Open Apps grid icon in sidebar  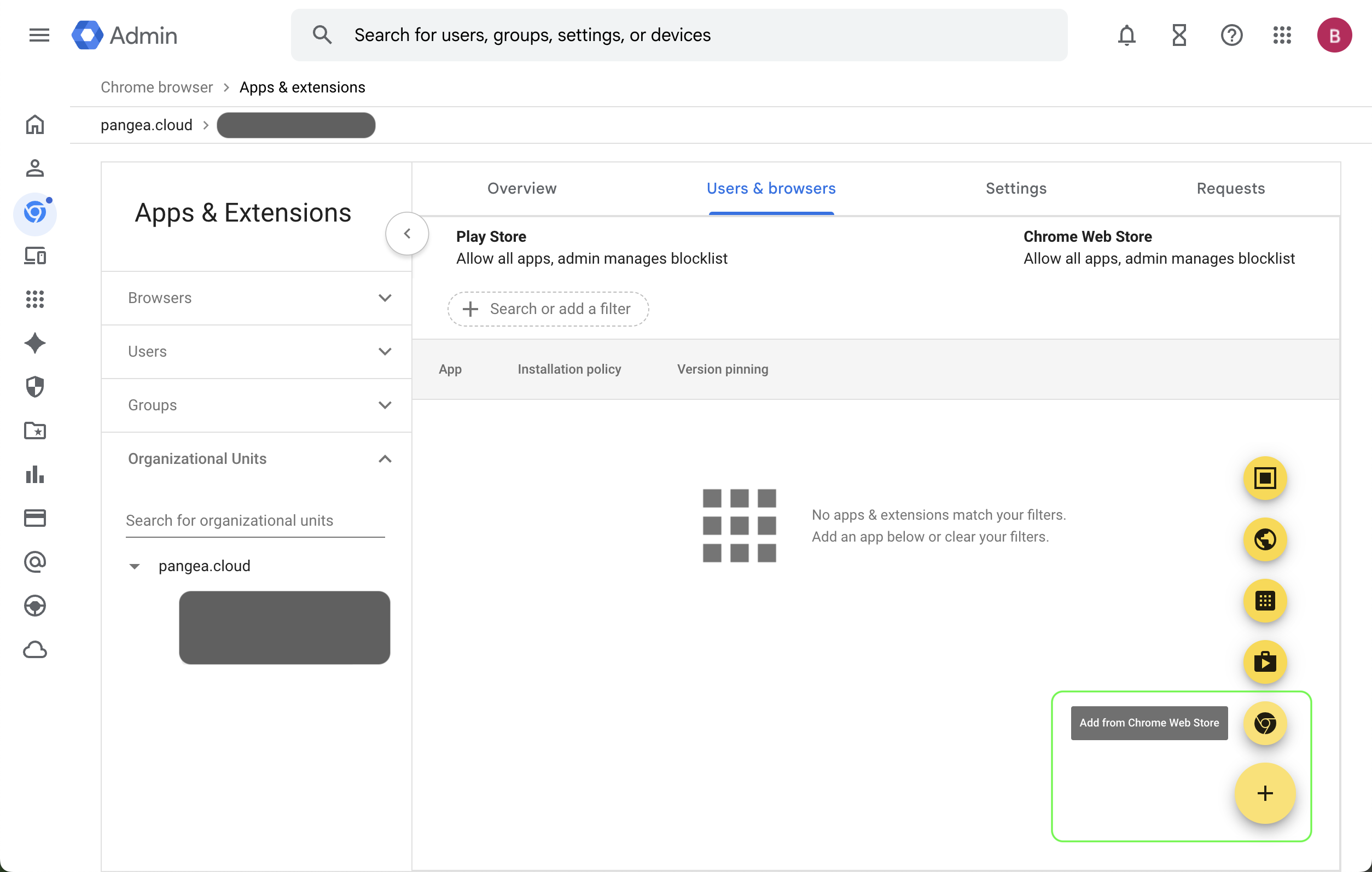pyautogui.click(x=35, y=299)
